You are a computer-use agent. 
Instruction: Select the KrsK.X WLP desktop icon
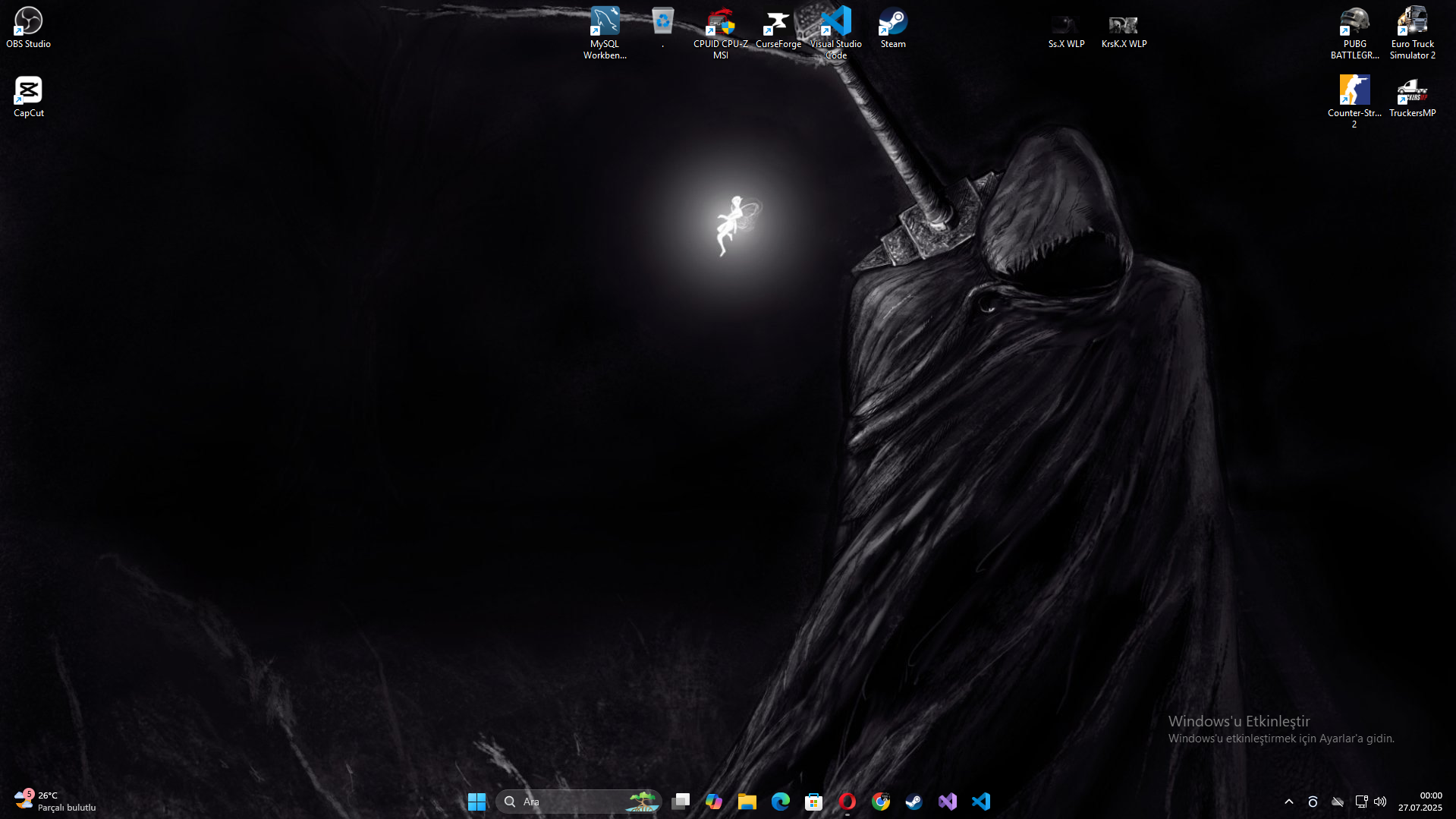coord(1124,33)
